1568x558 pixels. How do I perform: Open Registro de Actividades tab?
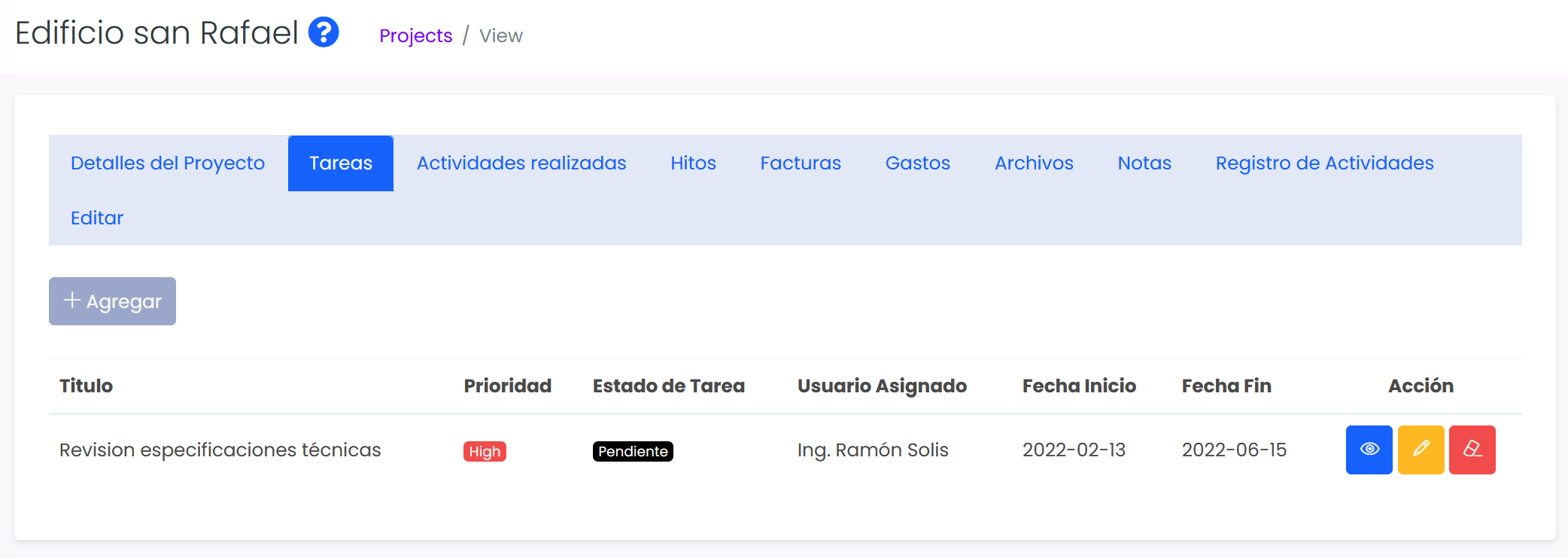pyautogui.click(x=1324, y=163)
